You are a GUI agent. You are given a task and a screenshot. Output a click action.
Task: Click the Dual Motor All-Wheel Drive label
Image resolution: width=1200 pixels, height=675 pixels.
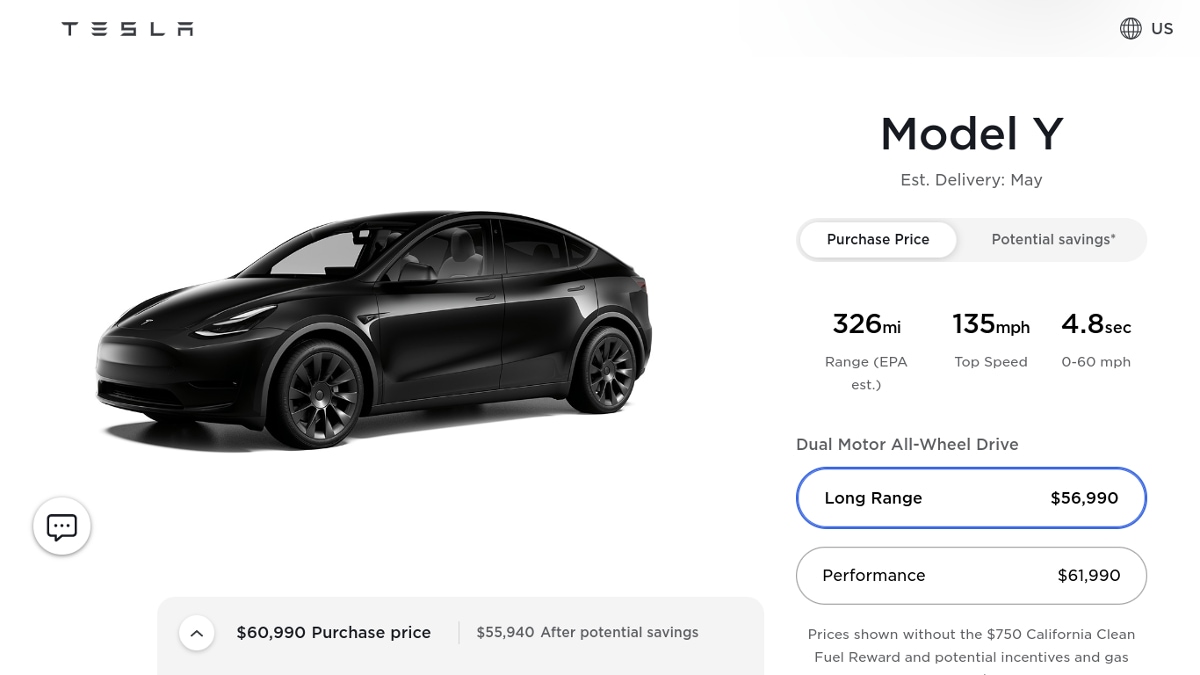pos(907,444)
